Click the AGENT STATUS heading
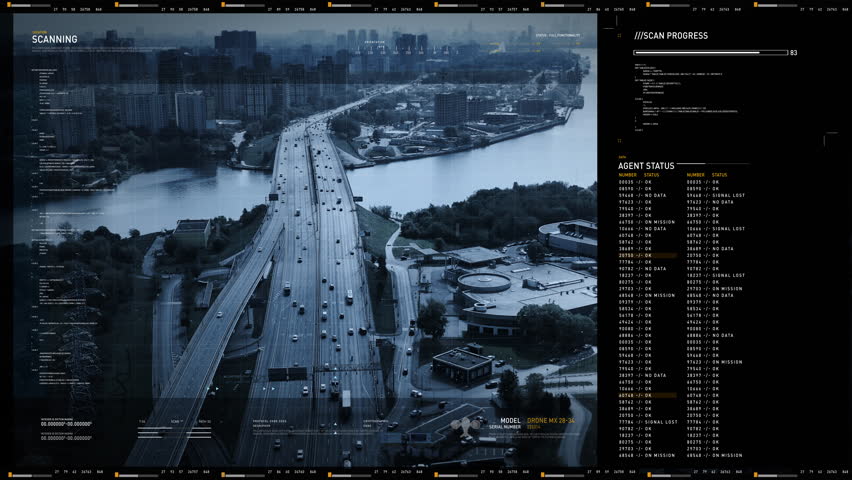Viewport: 852px width, 480px height. pos(646,166)
